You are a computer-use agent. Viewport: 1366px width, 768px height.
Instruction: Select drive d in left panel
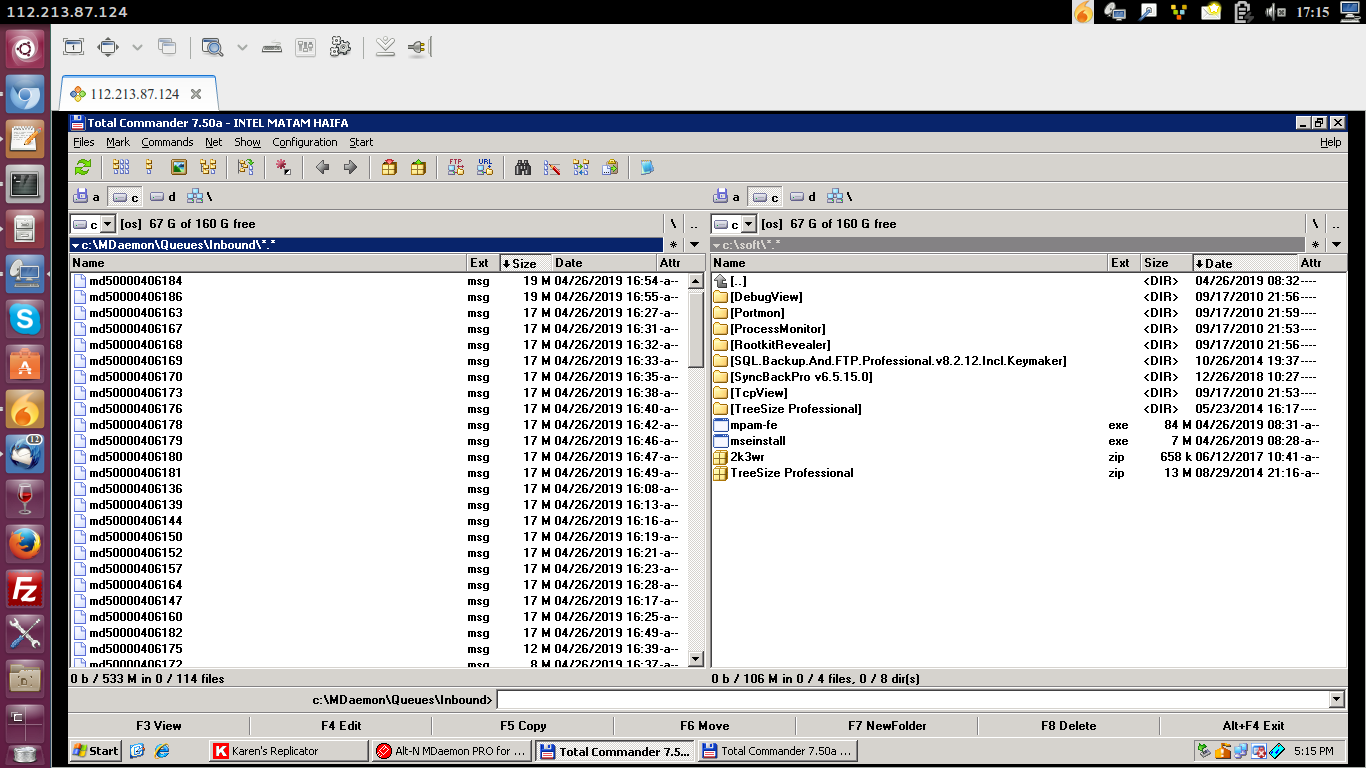pyautogui.click(x=163, y=197)
